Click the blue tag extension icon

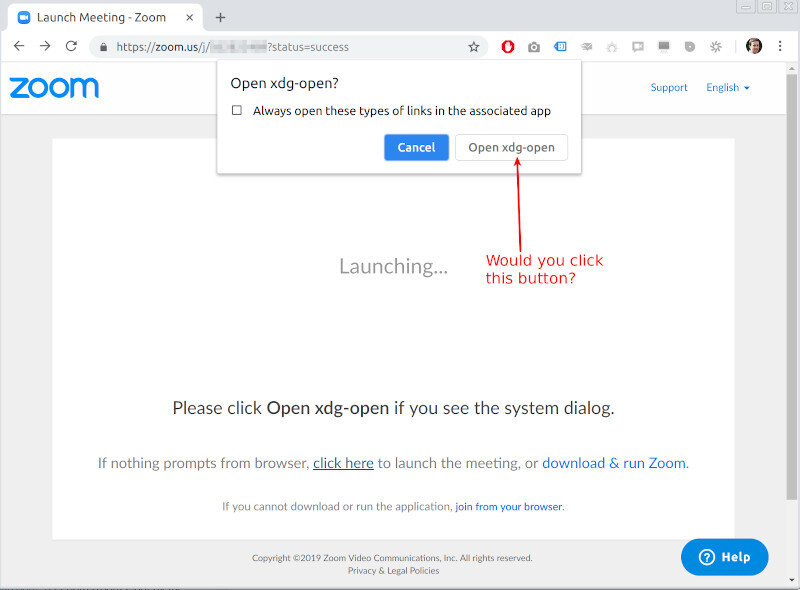(560, 46)
